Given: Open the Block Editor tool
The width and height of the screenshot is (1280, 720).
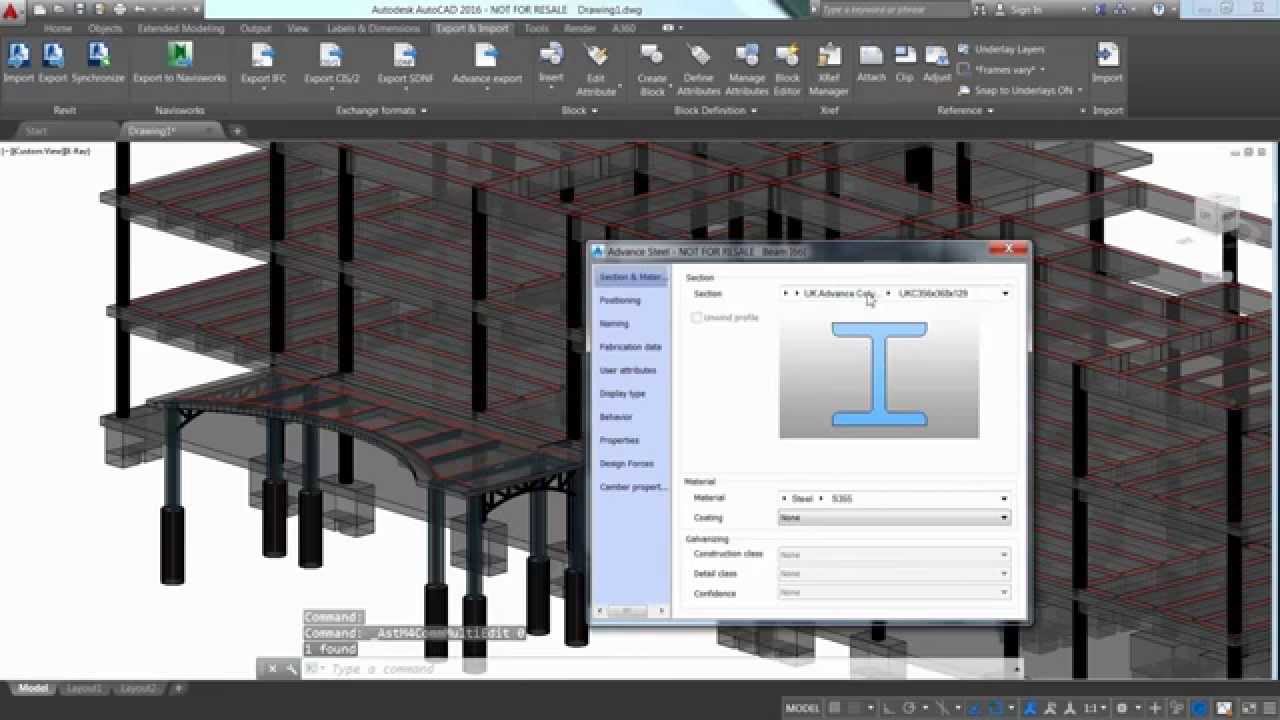Looking at the screenshot, I should [787, 58].
